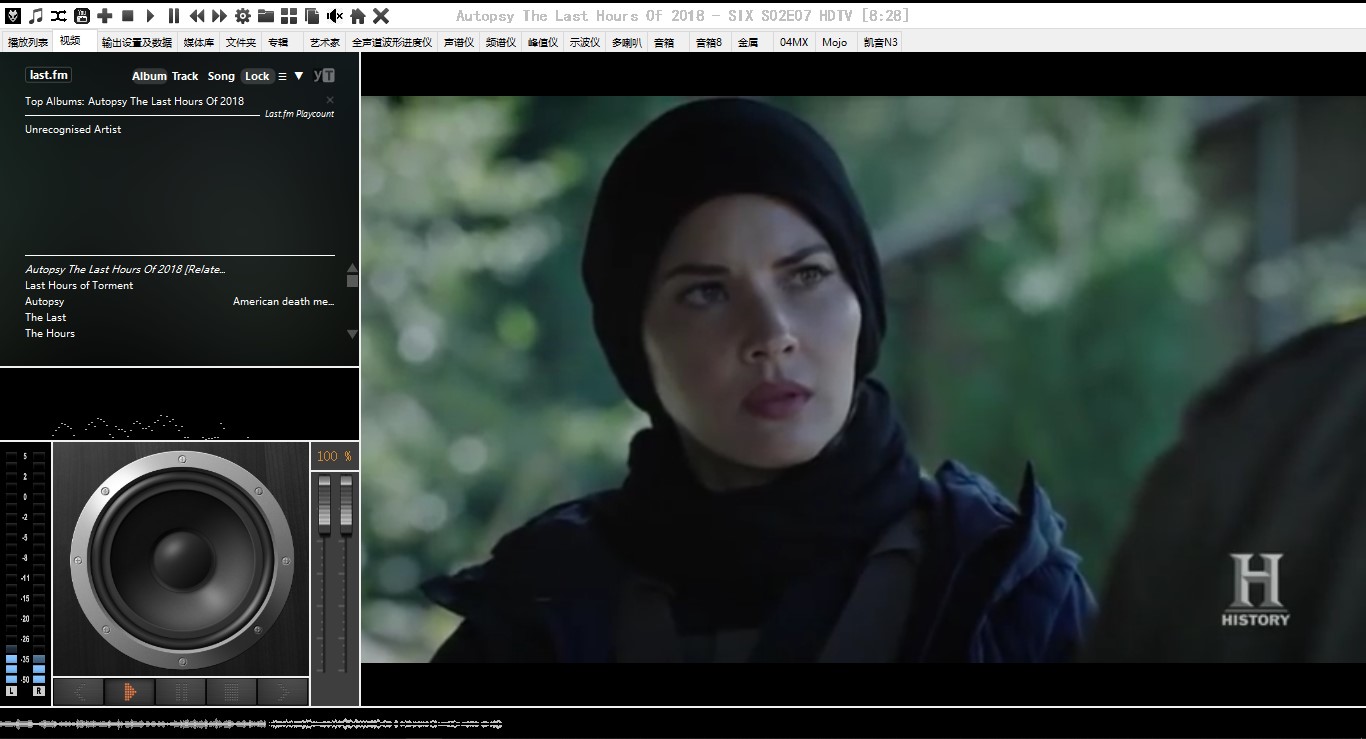Open the folder icon in toolbar
Viewport: 1366px width, 739px height.
[266, 16]
